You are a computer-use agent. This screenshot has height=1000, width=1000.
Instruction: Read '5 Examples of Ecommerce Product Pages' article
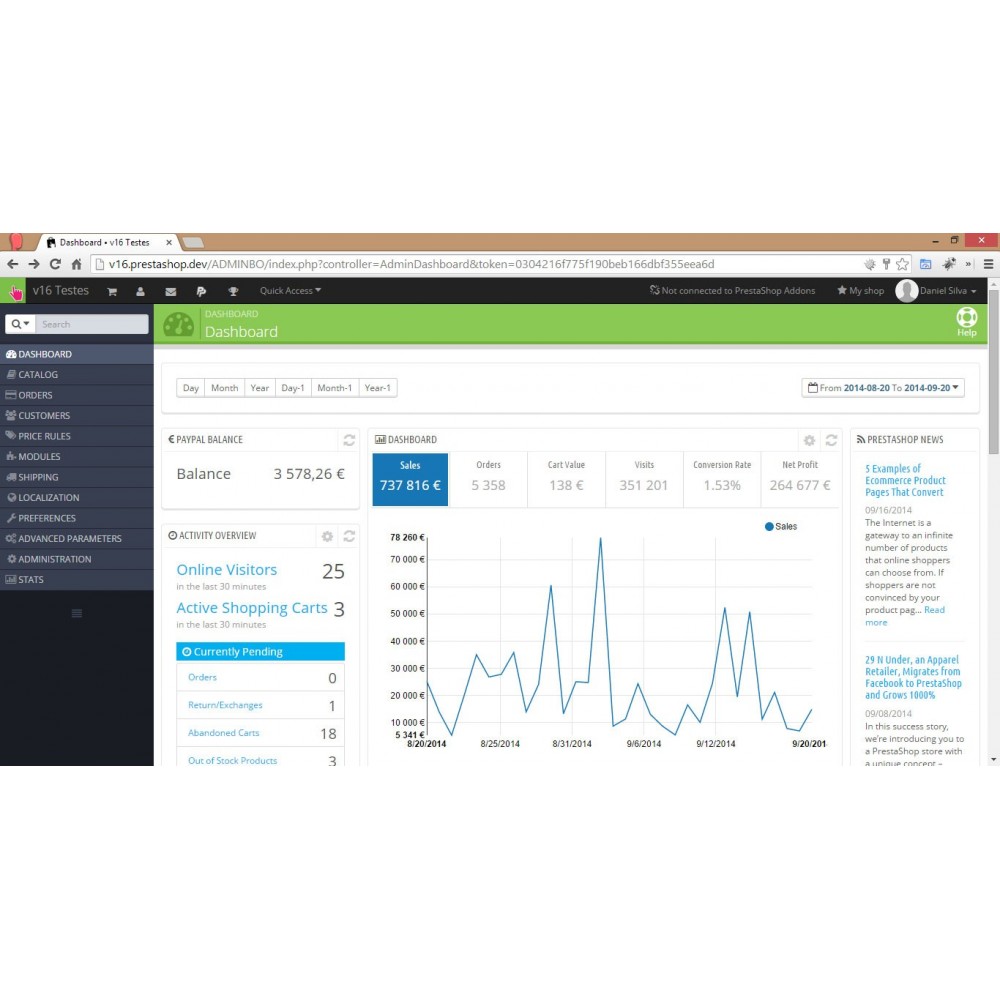906,480
